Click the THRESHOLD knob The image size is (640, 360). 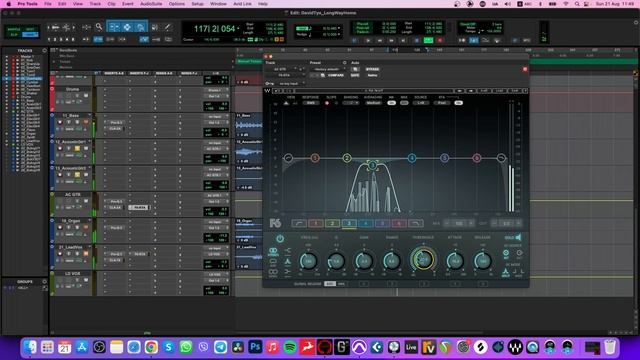pyautogui.click(x=423, y=259)
